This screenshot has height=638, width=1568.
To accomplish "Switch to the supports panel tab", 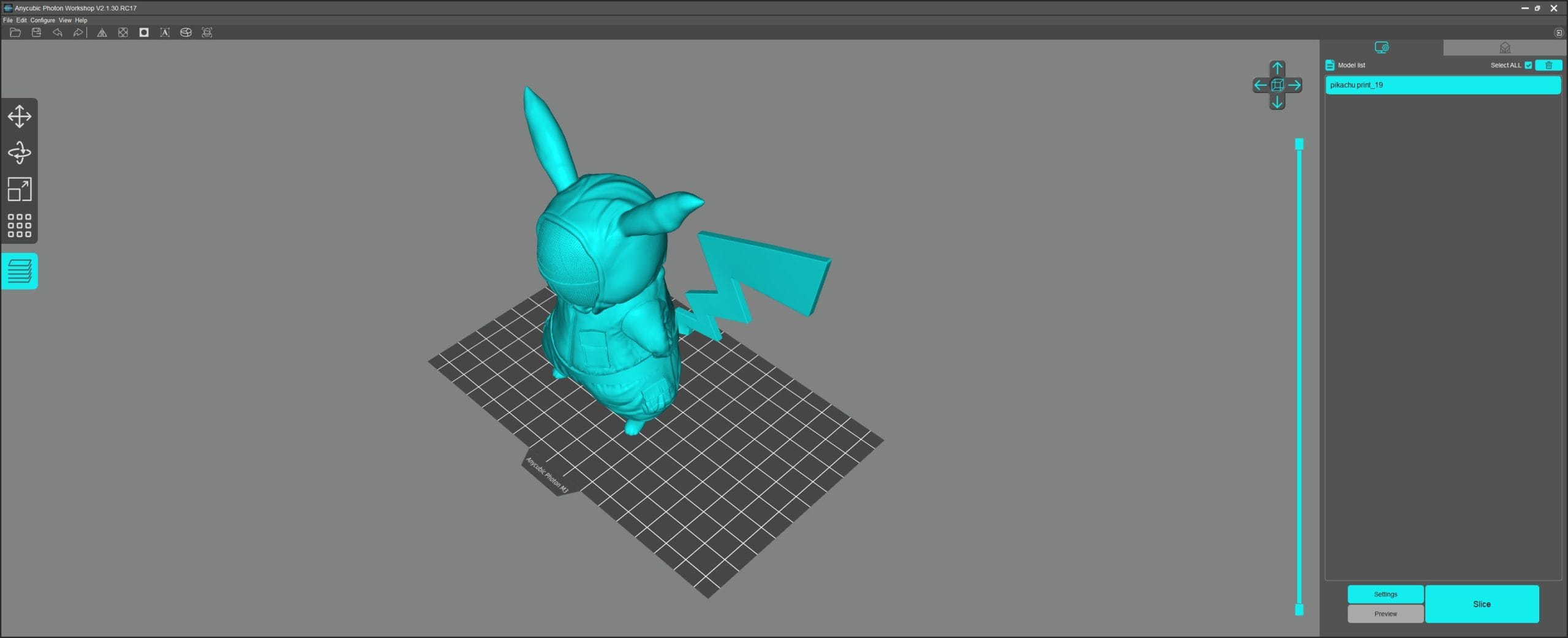I will pyautogui.click(x=1504, y=48).
